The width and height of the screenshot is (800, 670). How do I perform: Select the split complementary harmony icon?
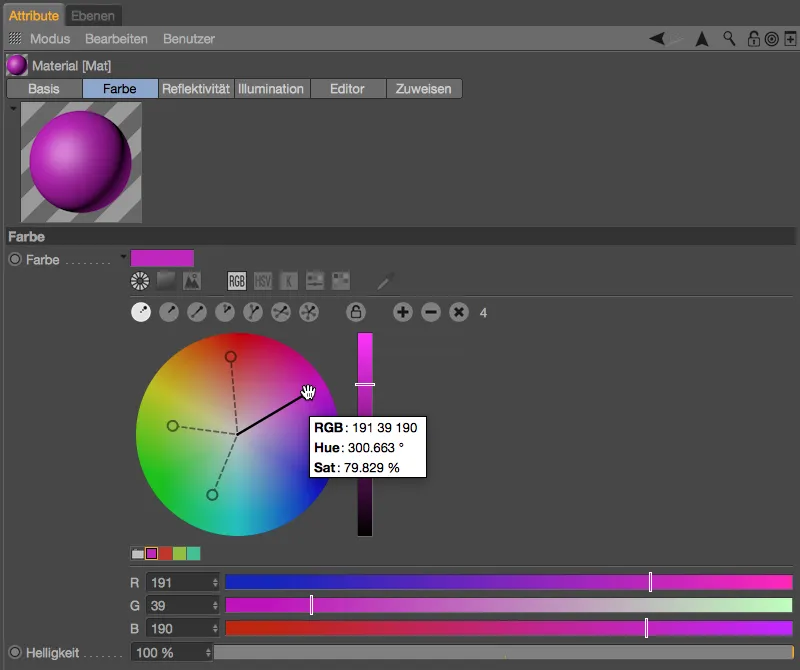point(225,312)
